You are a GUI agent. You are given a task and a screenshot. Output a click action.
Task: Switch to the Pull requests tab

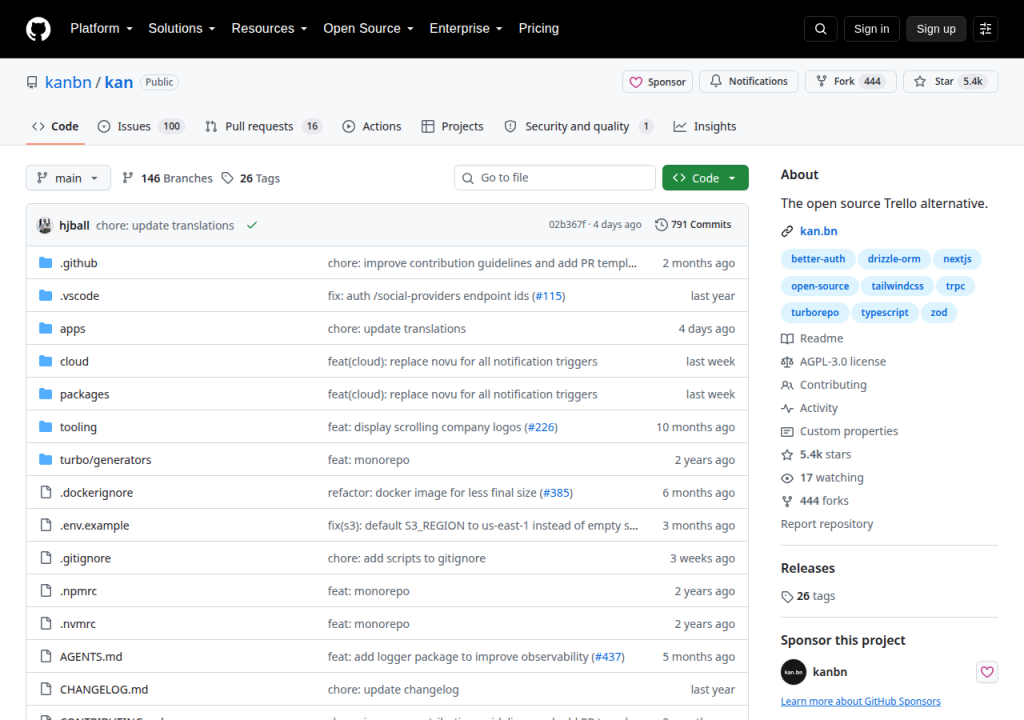point(263,126)
